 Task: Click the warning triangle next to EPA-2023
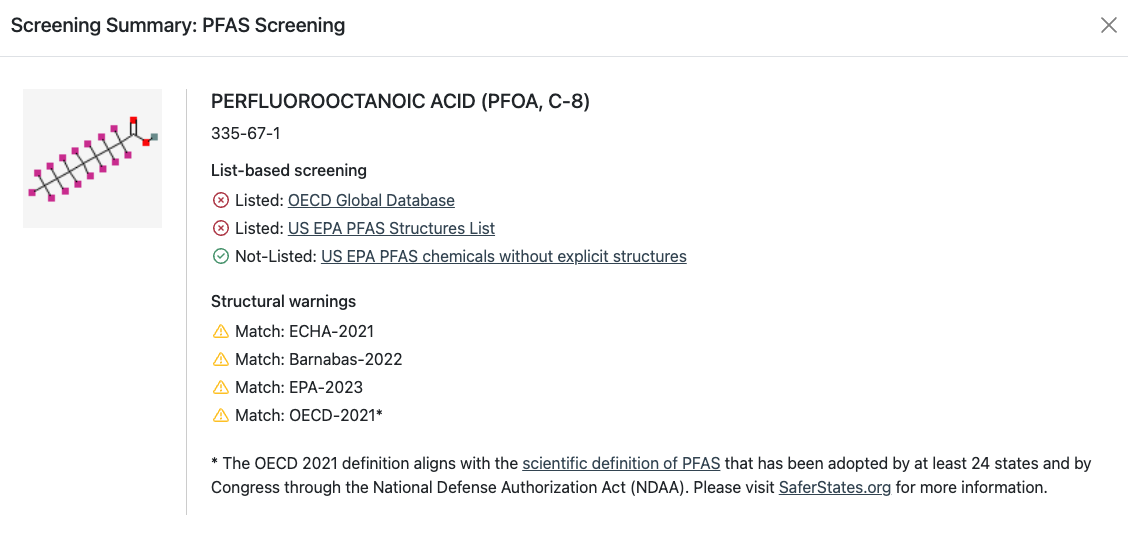220,387
